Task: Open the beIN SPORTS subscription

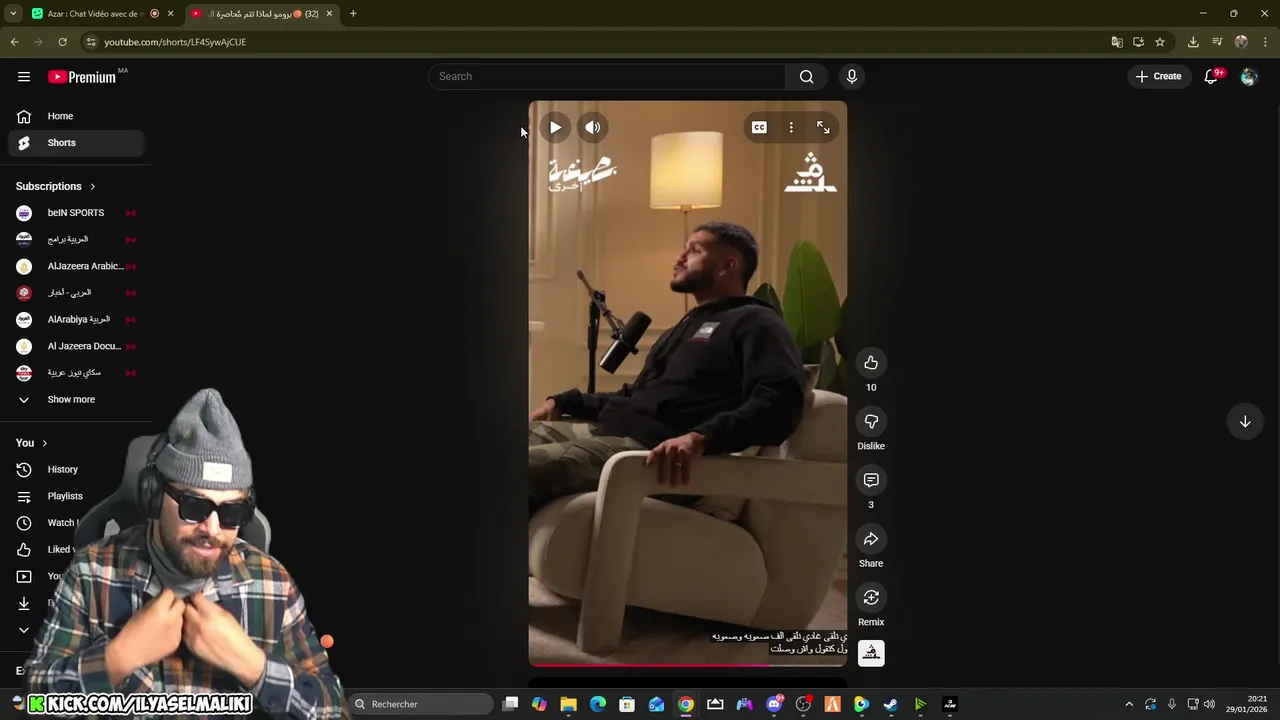Action: 76,213
